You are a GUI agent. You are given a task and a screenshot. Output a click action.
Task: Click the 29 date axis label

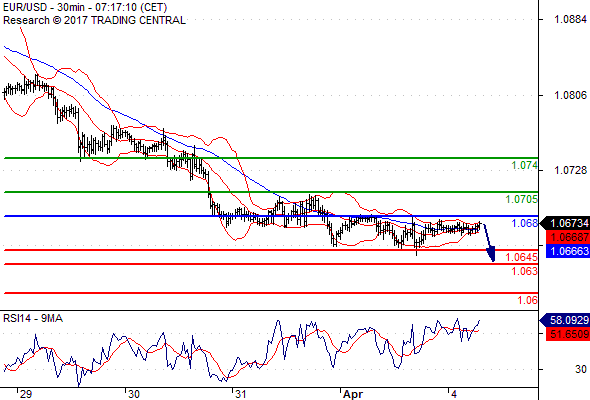(26, 394)
